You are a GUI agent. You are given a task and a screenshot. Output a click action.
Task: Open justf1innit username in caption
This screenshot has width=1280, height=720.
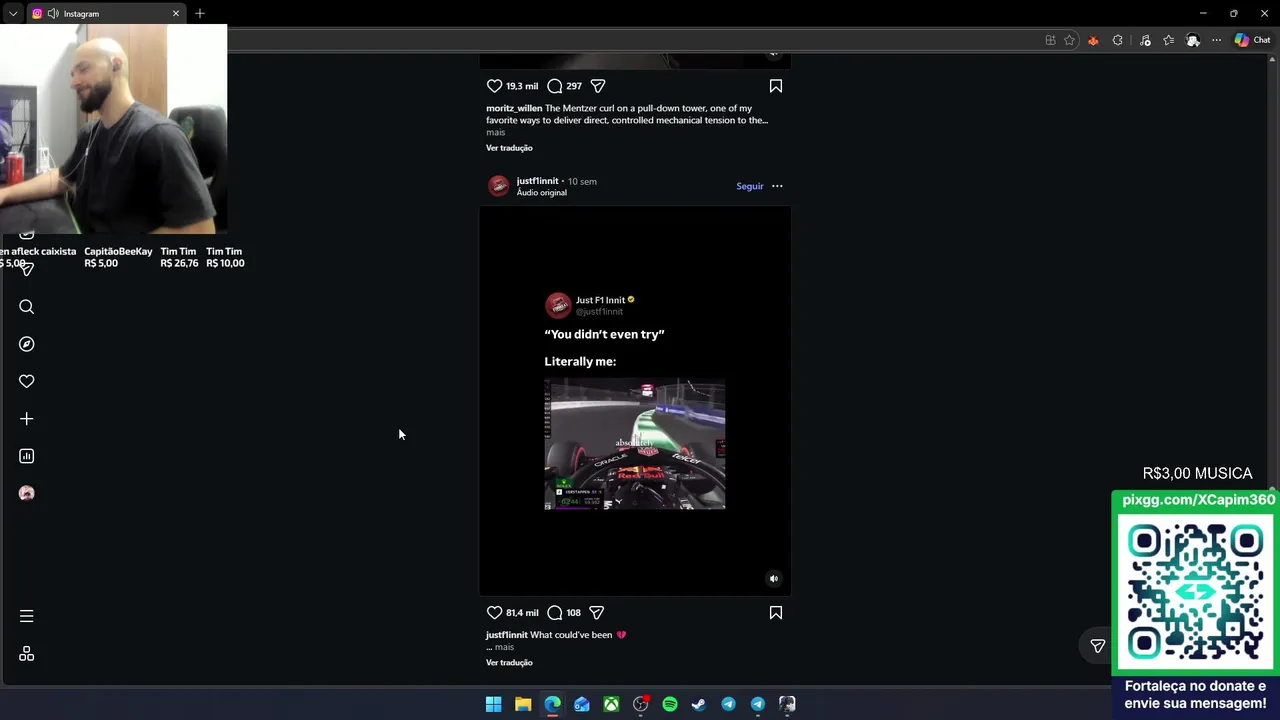coord(507,635)
